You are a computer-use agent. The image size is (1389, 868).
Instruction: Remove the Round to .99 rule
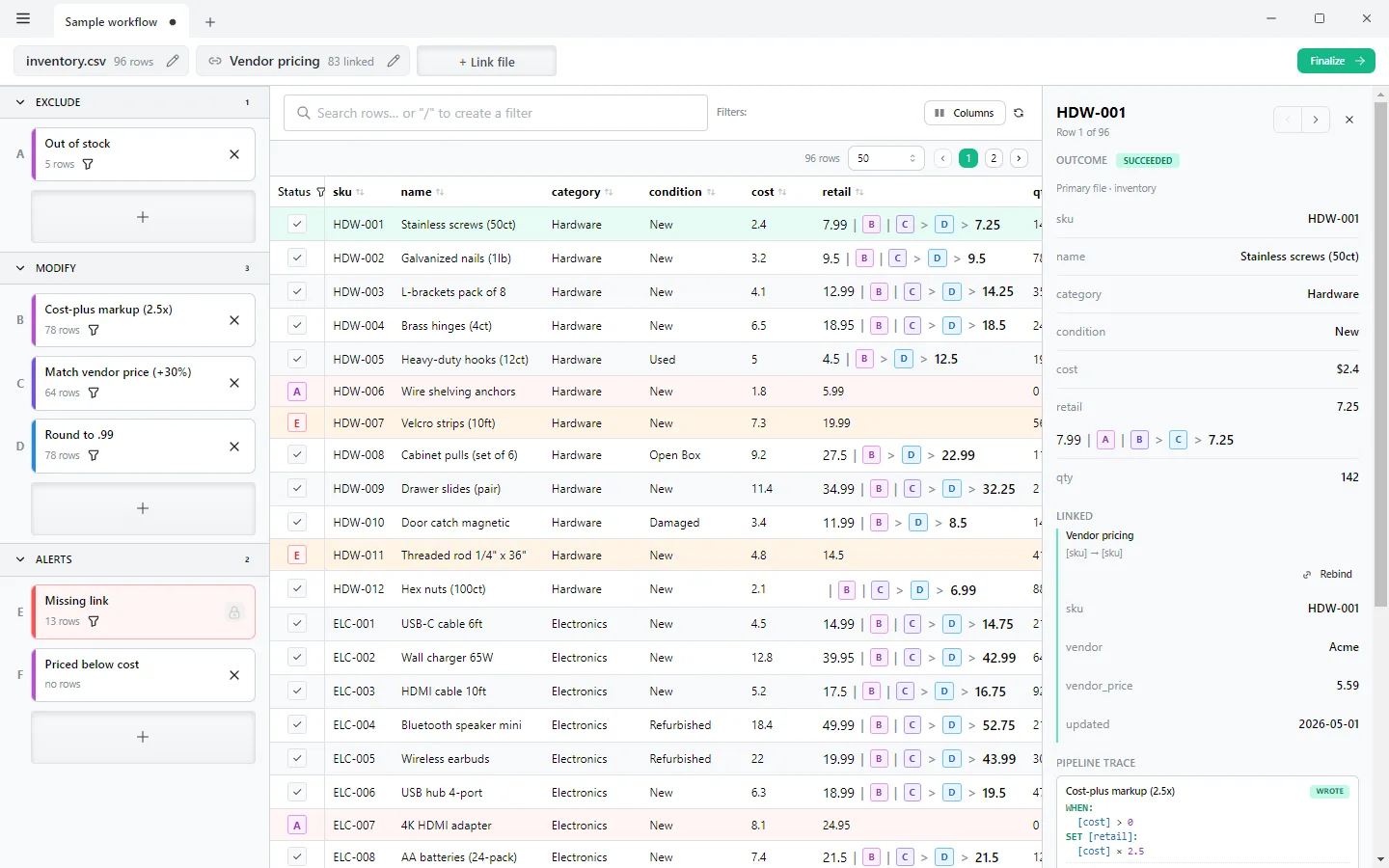[234, 447]
